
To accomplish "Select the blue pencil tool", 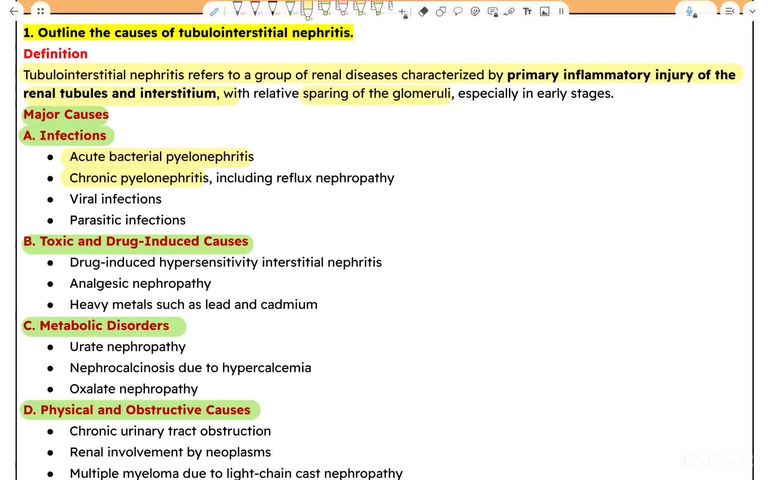I will (215, 11).
